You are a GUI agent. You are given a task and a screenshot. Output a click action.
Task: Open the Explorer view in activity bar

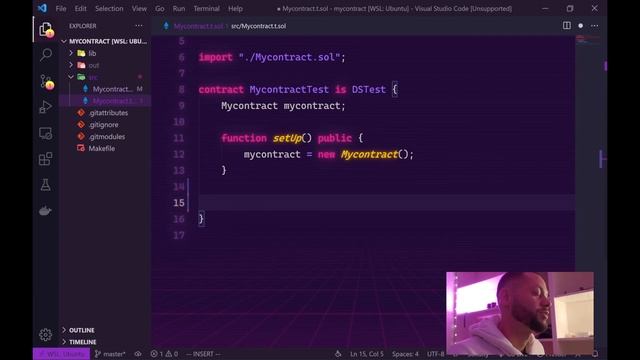click(x=46, y=29)
